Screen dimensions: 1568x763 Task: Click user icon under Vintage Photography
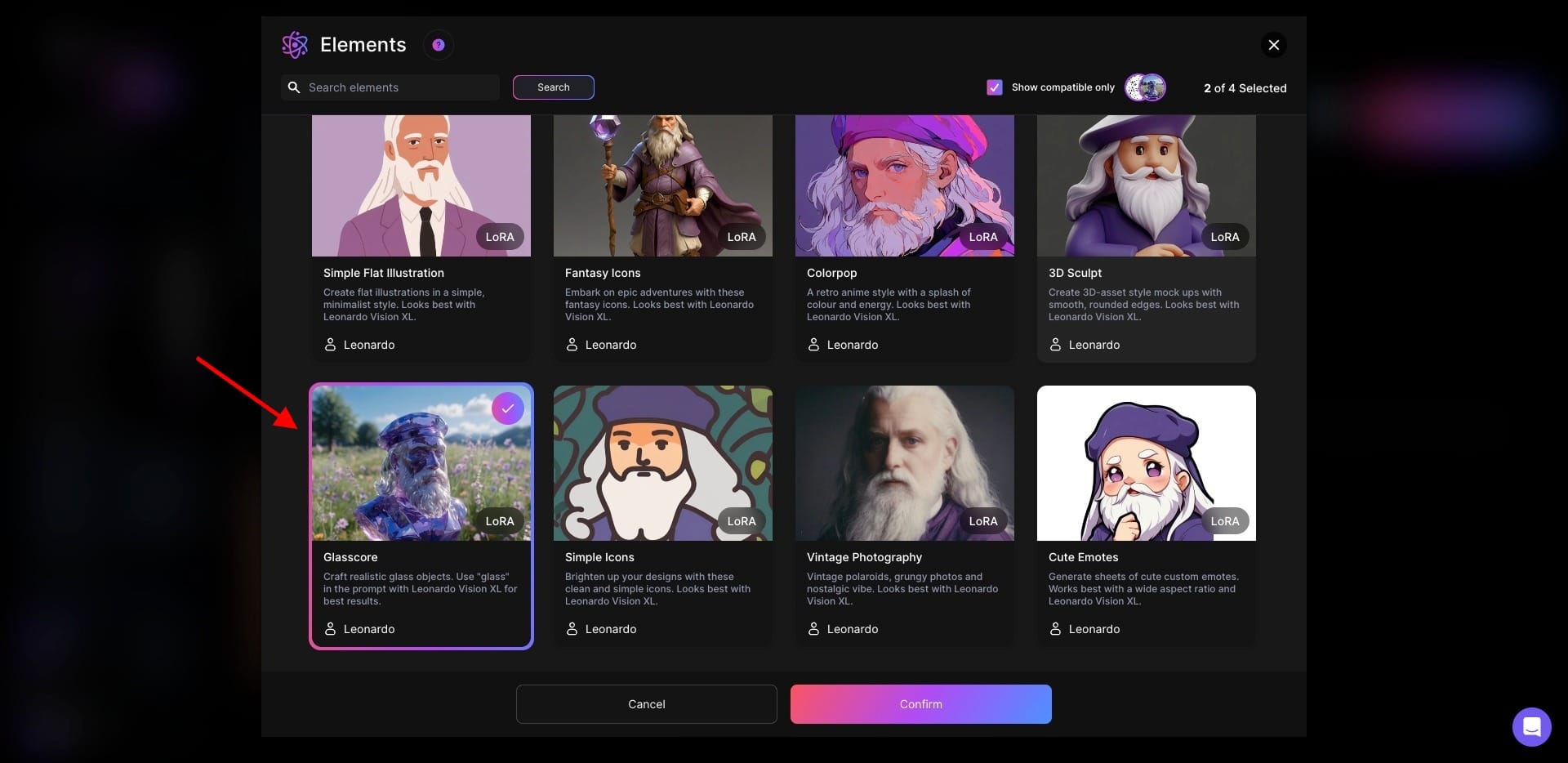click(x=813, y=629)
